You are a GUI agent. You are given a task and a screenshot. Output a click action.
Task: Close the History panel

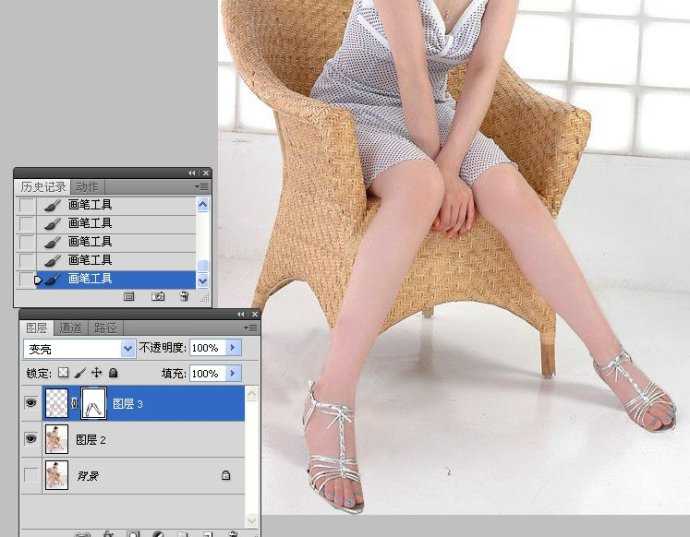tap(206, 173)
